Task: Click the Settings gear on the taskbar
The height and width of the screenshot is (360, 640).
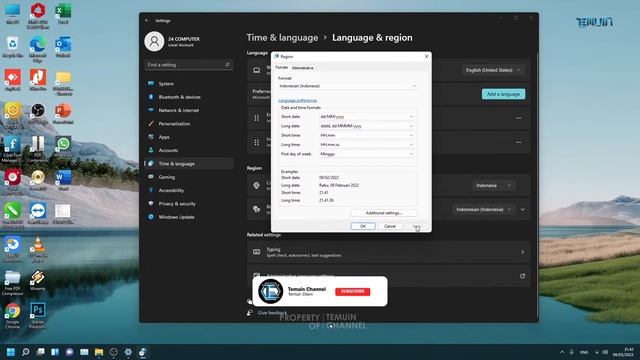Action: (128, 352)
